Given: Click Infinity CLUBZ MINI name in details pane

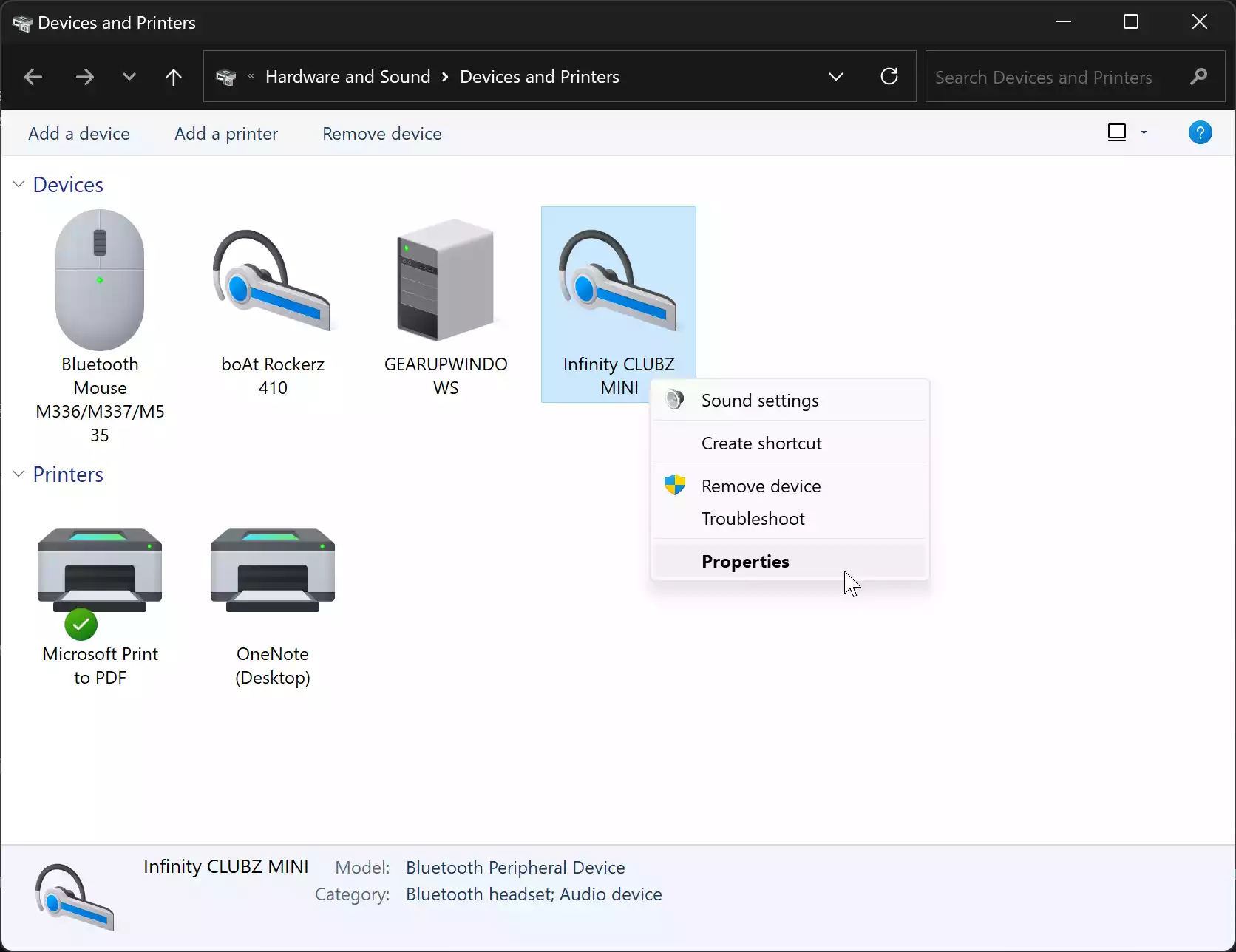Looking at the screenshot, I should pos(225,866).
